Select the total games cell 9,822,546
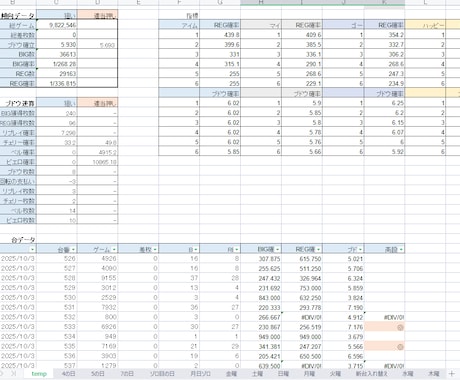The height and width of the screenshot is (380, 460). tap(57, 25)
